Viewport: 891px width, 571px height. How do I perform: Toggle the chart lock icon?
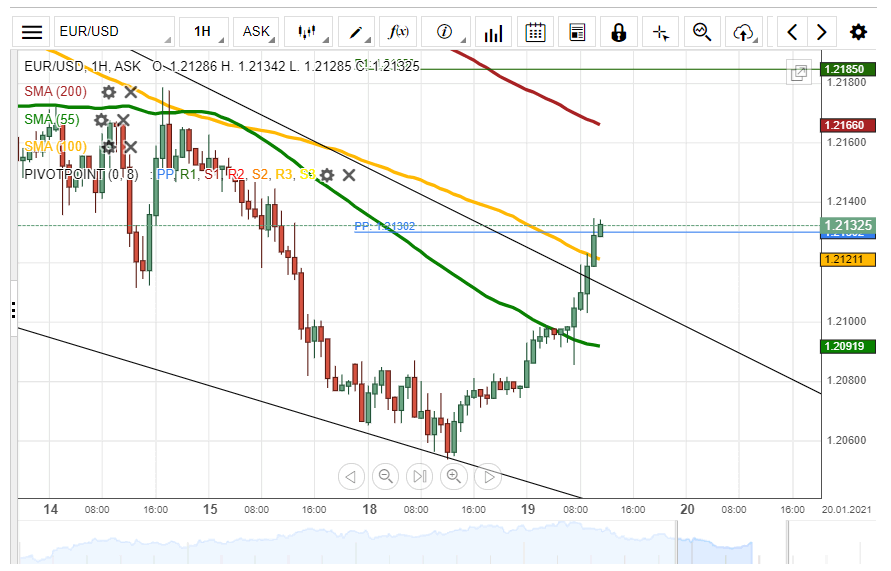(x=618, y=32)
